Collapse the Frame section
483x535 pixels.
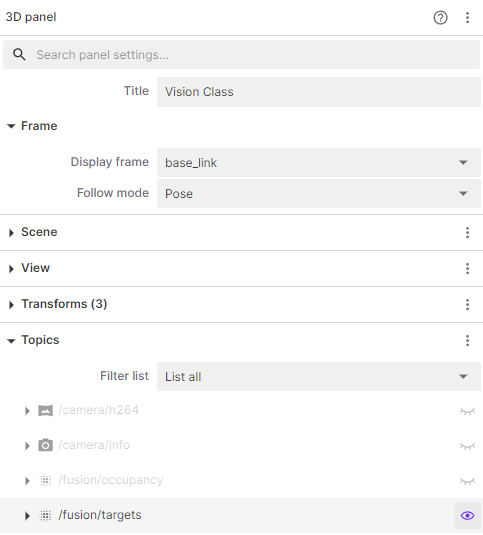(11, 126)
